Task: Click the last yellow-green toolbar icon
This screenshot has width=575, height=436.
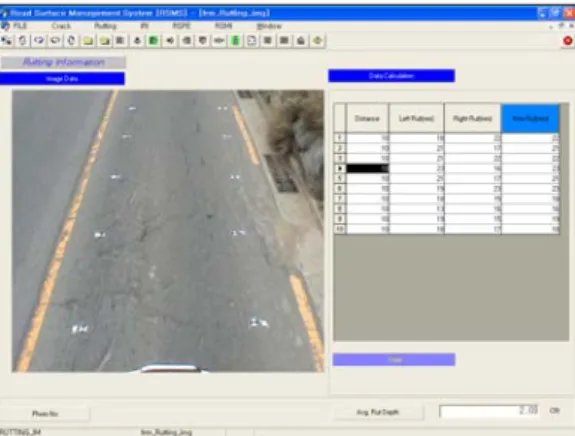Action: (317, 40)
